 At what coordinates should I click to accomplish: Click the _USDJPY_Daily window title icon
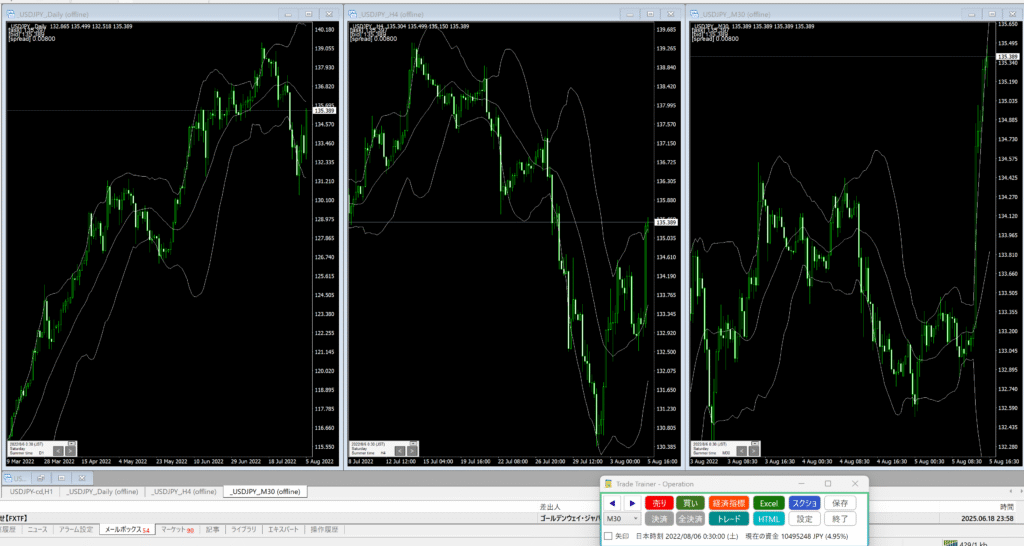pos(11,14)
